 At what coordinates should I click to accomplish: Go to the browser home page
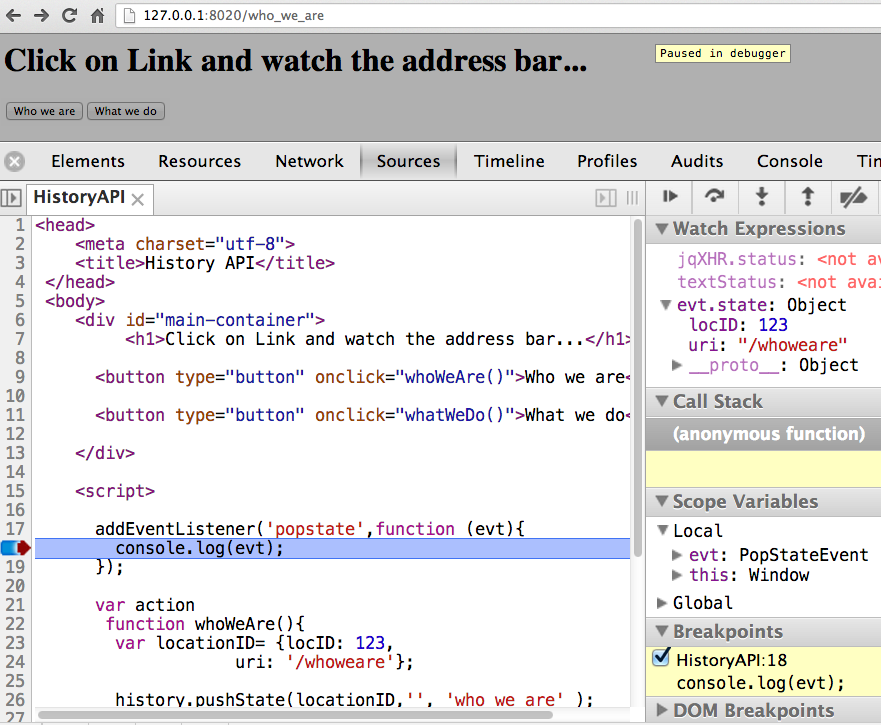tap(98, 15)
